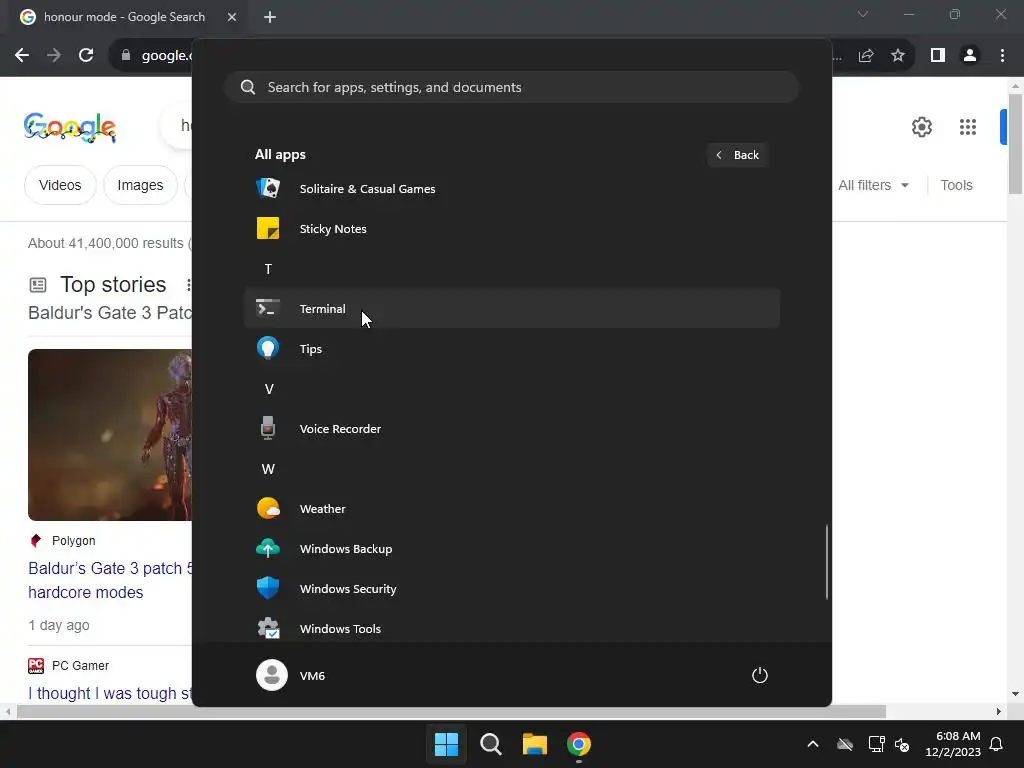The width and height of the screenshot is (1024, 768).
Task: Open File Explorer from taskbar
Action: [x=535, y=744]
